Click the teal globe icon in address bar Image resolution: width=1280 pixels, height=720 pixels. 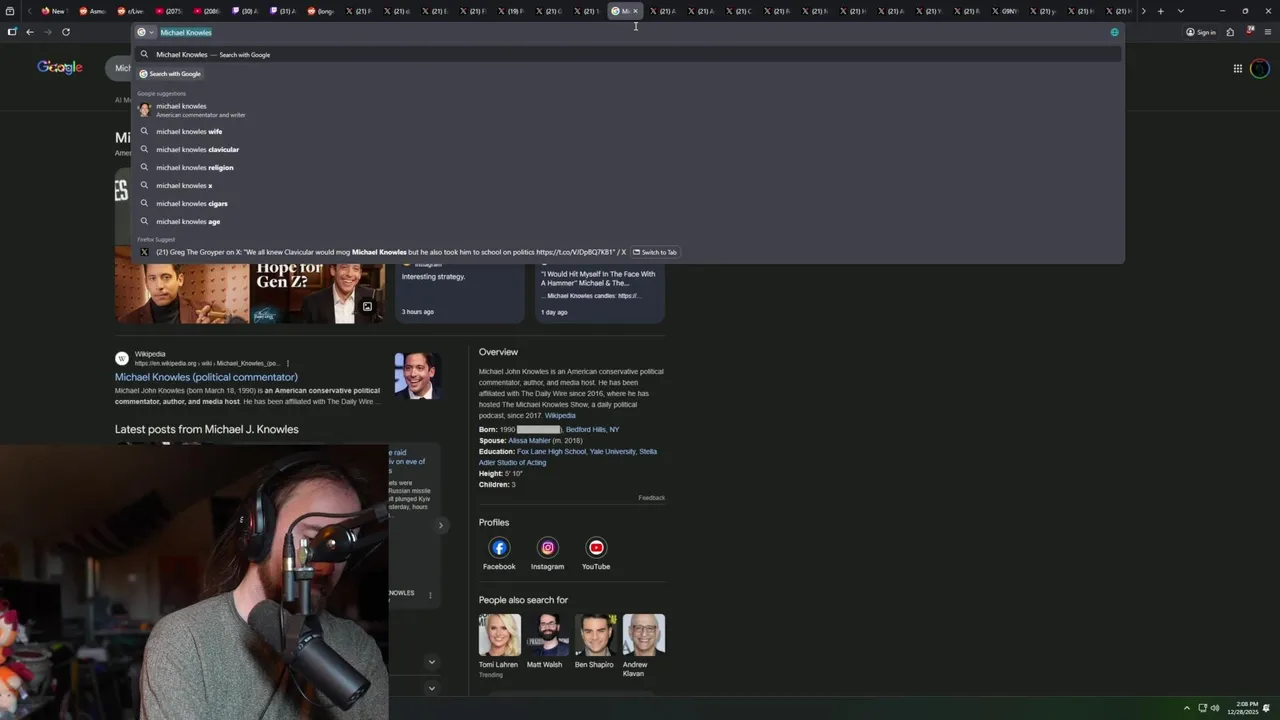1114,32
